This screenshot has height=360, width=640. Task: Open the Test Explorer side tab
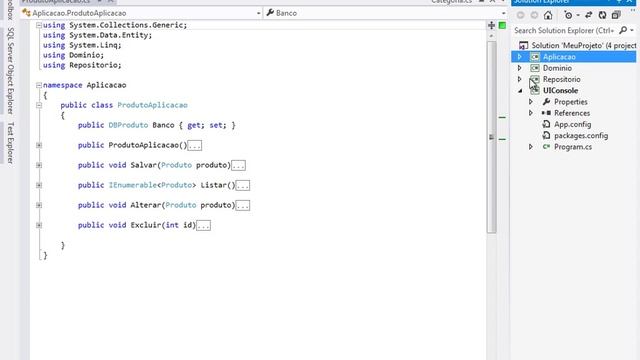pos(11,142)
